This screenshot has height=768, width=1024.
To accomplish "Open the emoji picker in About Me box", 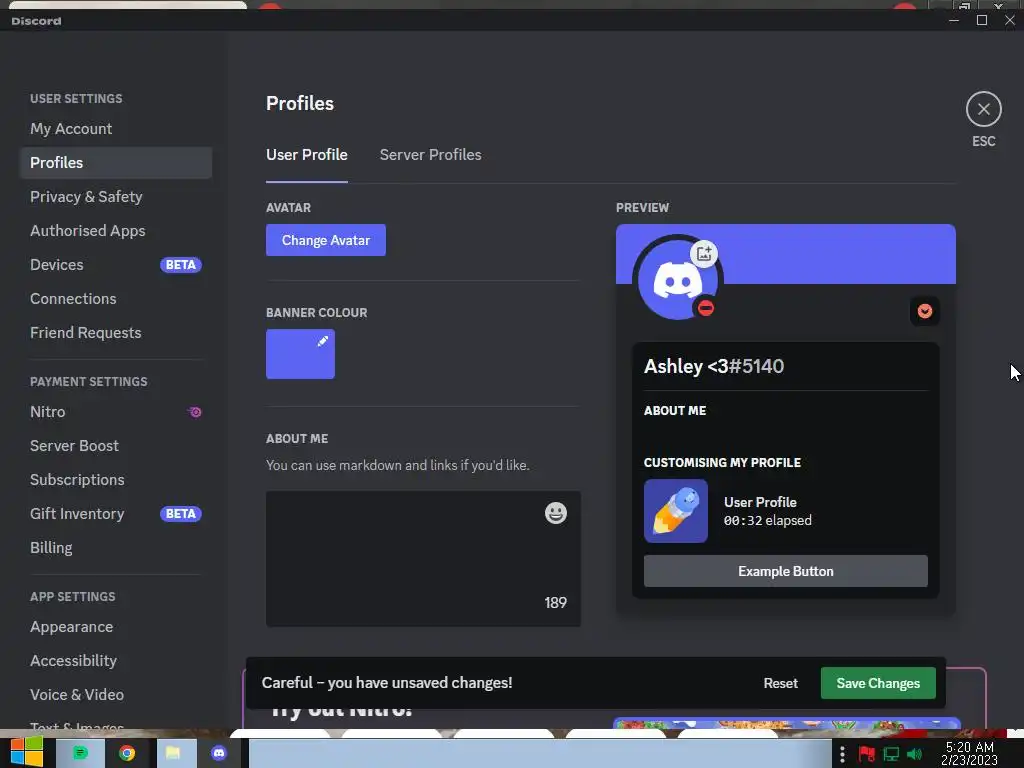I will (556, 513).
